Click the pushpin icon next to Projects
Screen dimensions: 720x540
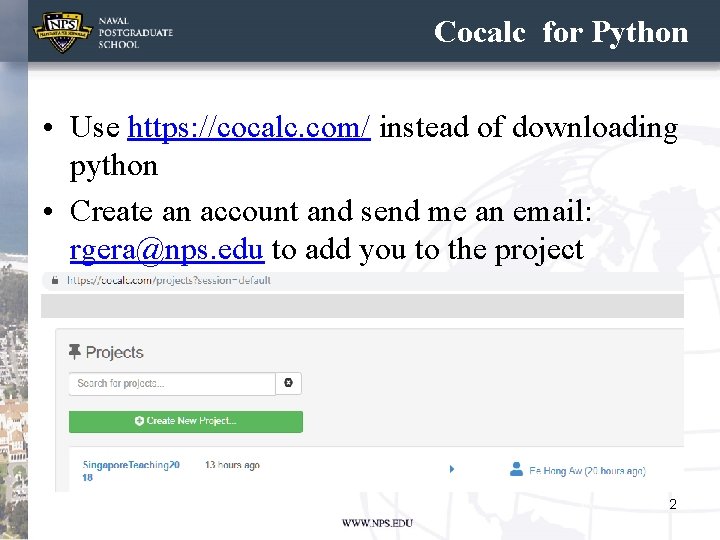pos(74,352)
